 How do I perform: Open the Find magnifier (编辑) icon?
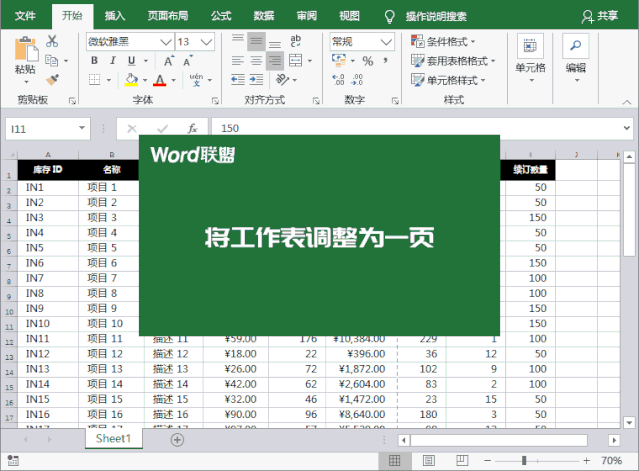(575, 46)
